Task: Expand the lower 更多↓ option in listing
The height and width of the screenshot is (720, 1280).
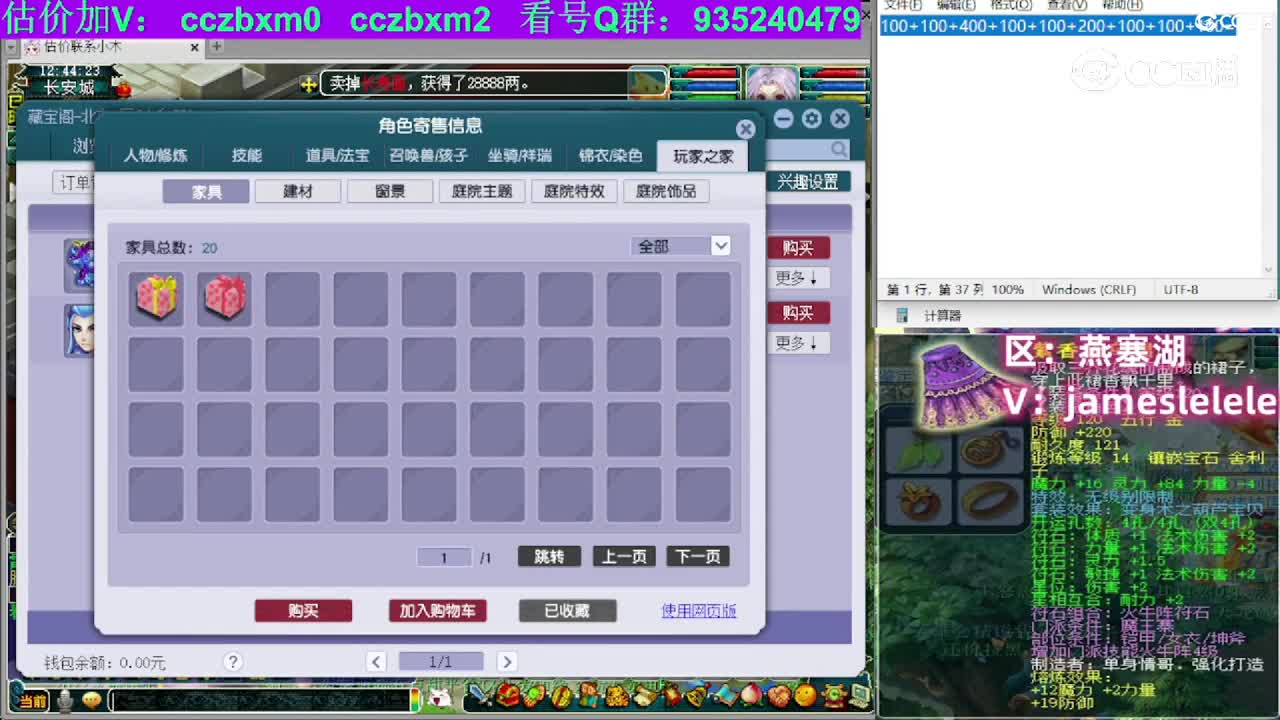Action: pyautogui.click(x=797, y=343)
